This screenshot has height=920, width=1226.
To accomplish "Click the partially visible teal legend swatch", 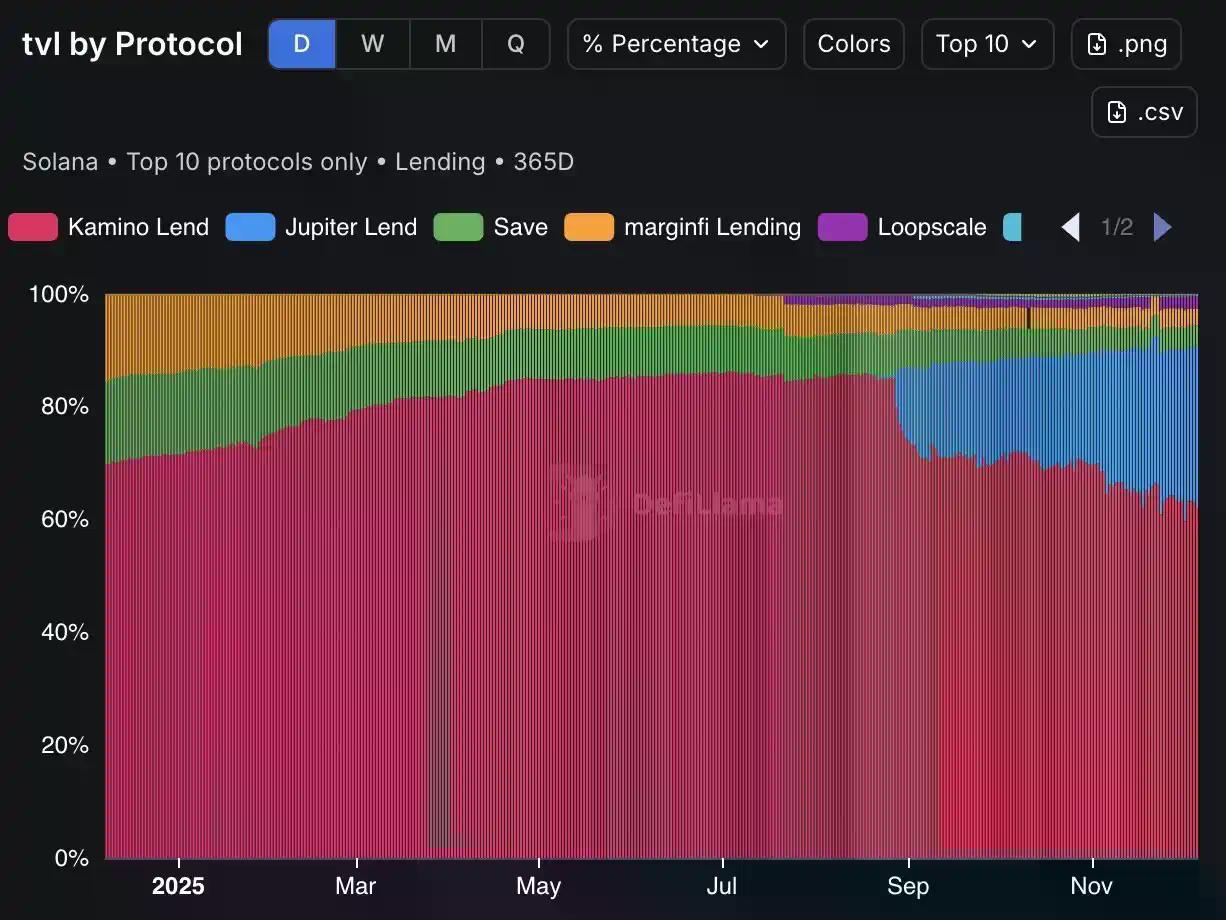I will coord(1012,227).
